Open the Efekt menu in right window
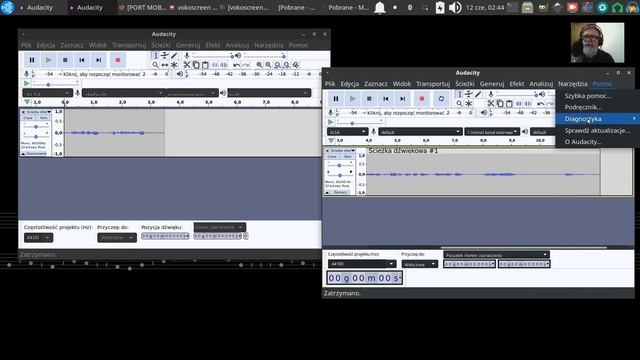 tap(517, 84)
